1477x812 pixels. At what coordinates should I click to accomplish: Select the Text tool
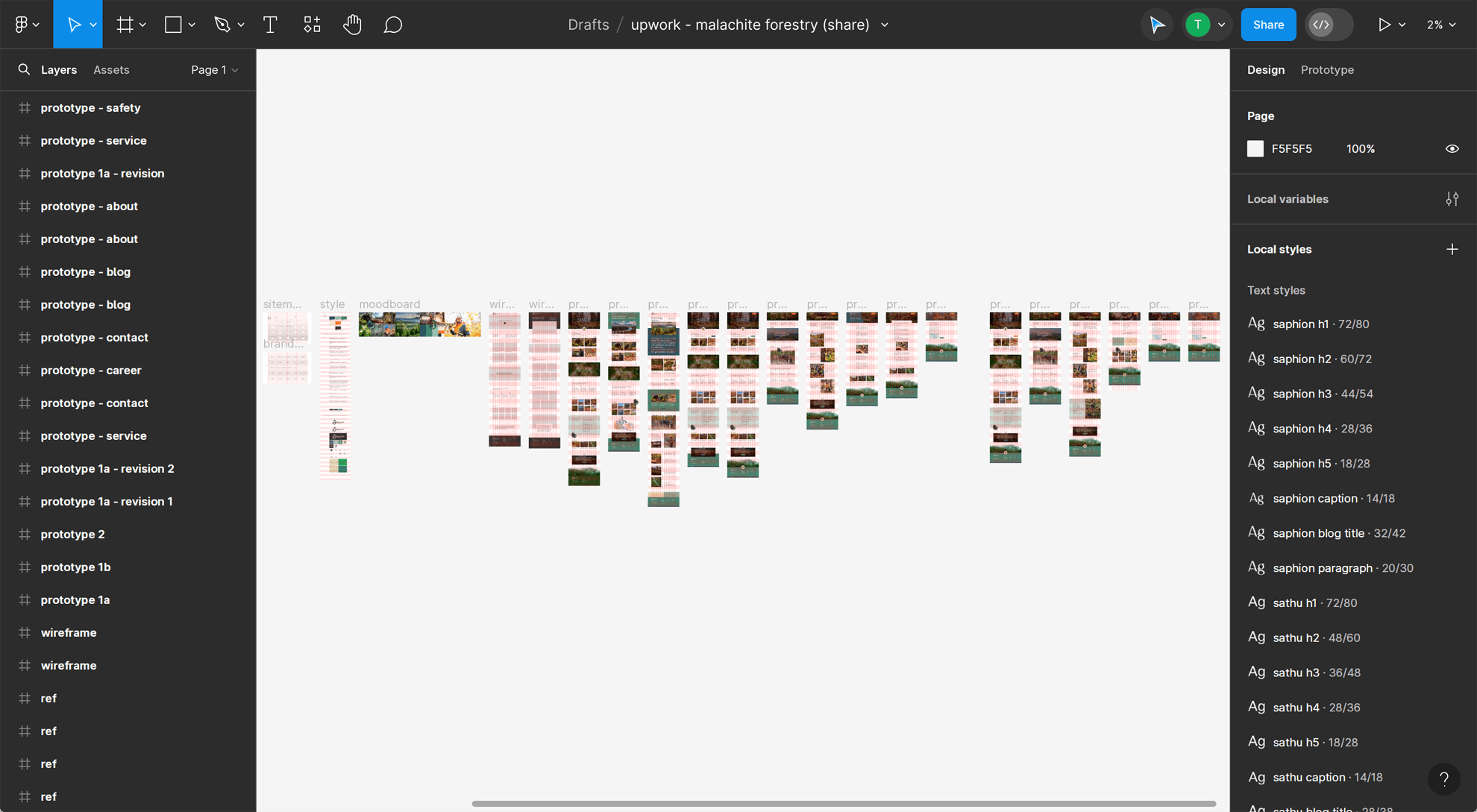pos(269,25)
